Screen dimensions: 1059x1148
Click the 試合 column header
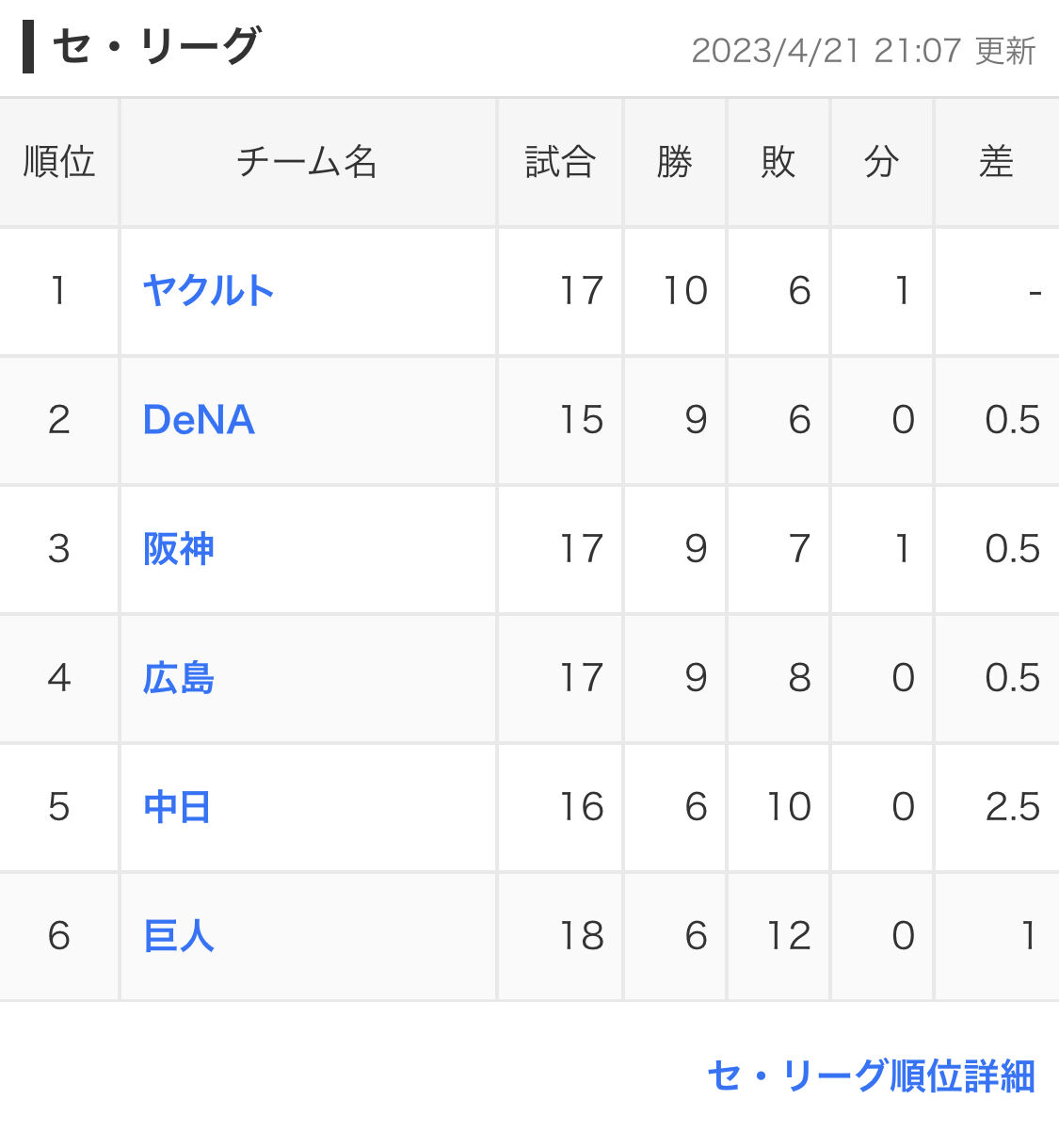point(560,162)
